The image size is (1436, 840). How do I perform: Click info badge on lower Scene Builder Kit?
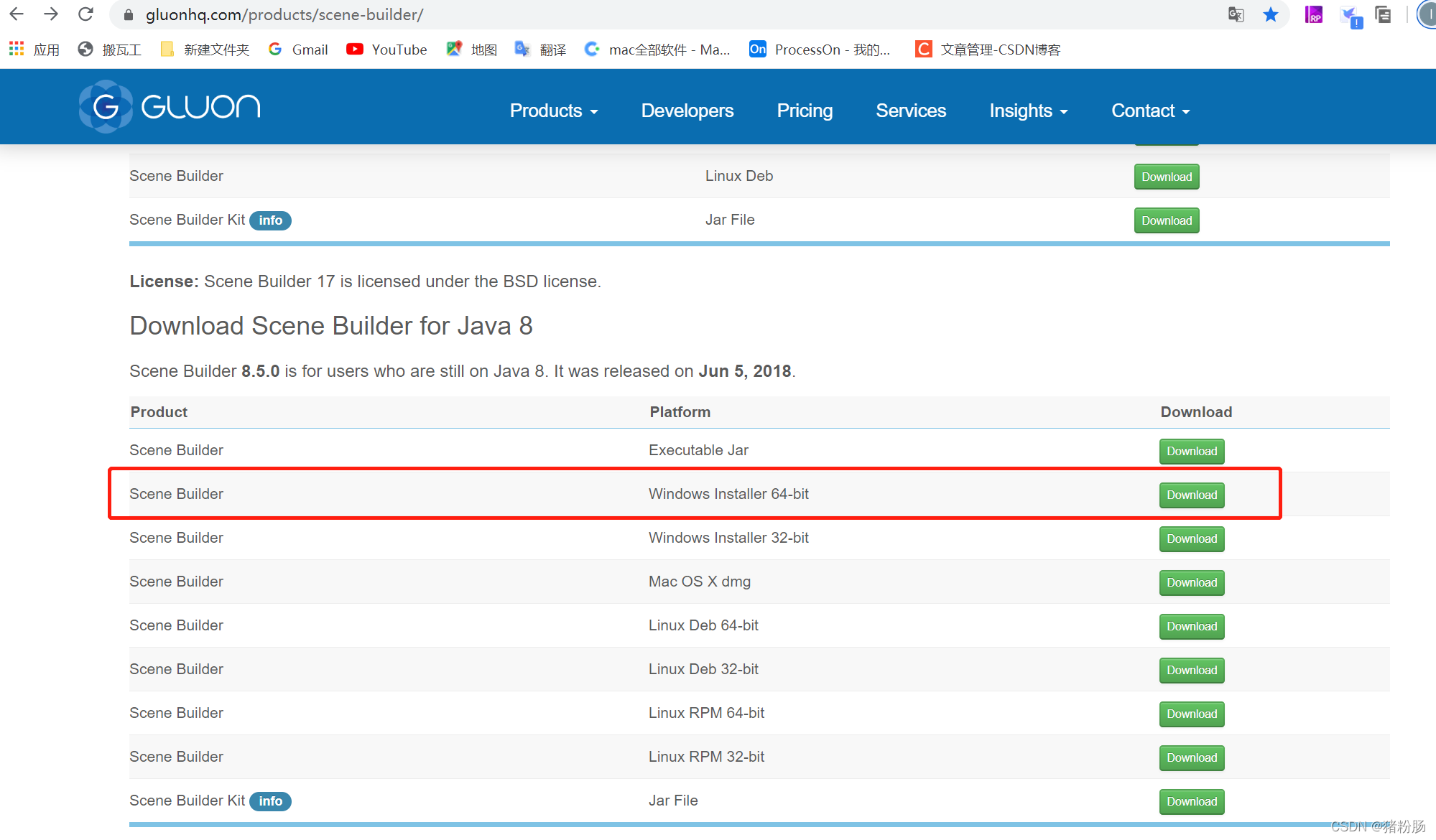click(x=270, y=801)
